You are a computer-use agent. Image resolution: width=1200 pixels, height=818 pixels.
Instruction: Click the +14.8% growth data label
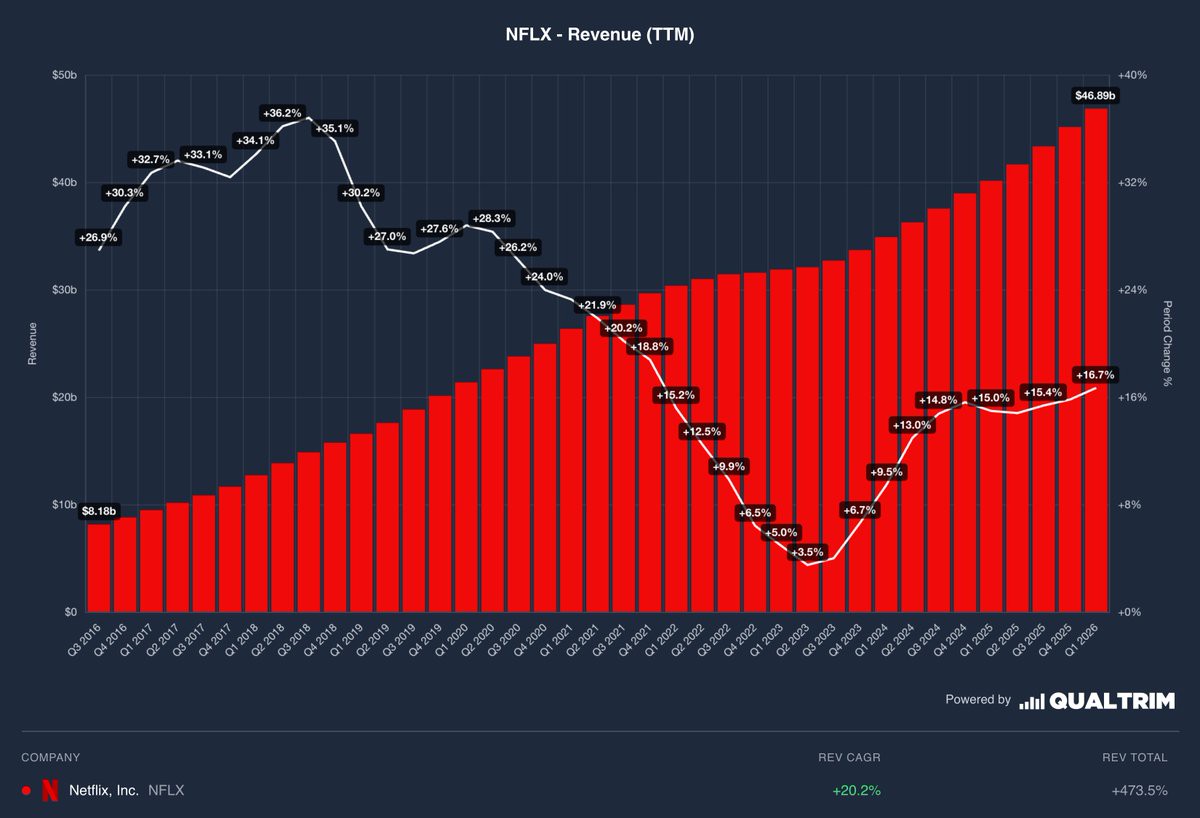[x=938, y=400]
